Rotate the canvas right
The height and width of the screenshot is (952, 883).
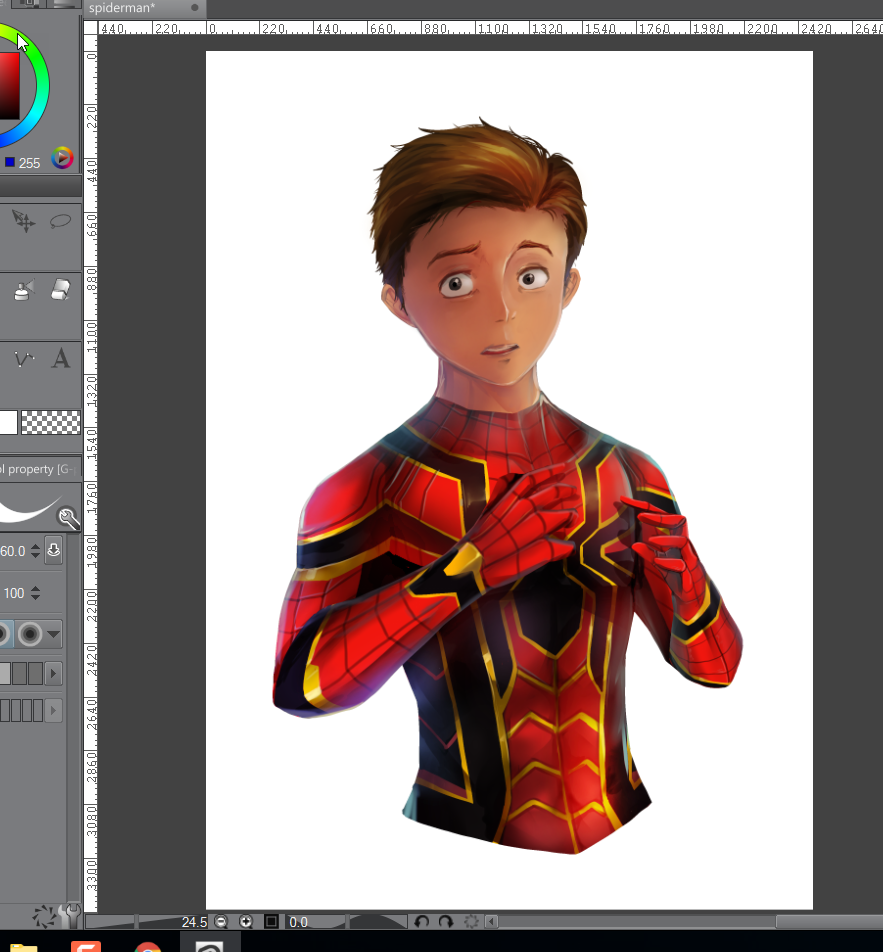click(x=446, y=922)
